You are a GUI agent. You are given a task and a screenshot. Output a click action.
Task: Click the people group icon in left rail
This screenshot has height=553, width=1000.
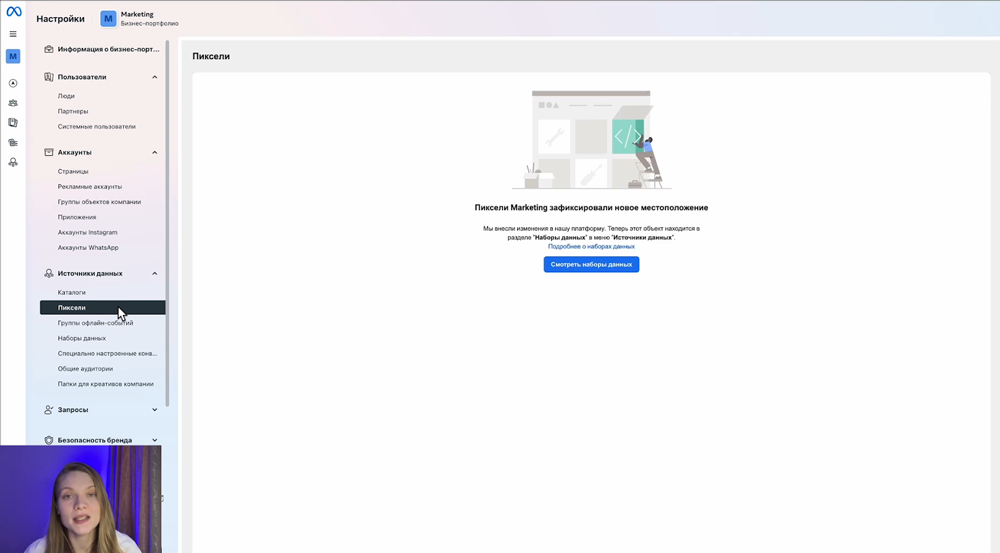(x=13, y=102)
